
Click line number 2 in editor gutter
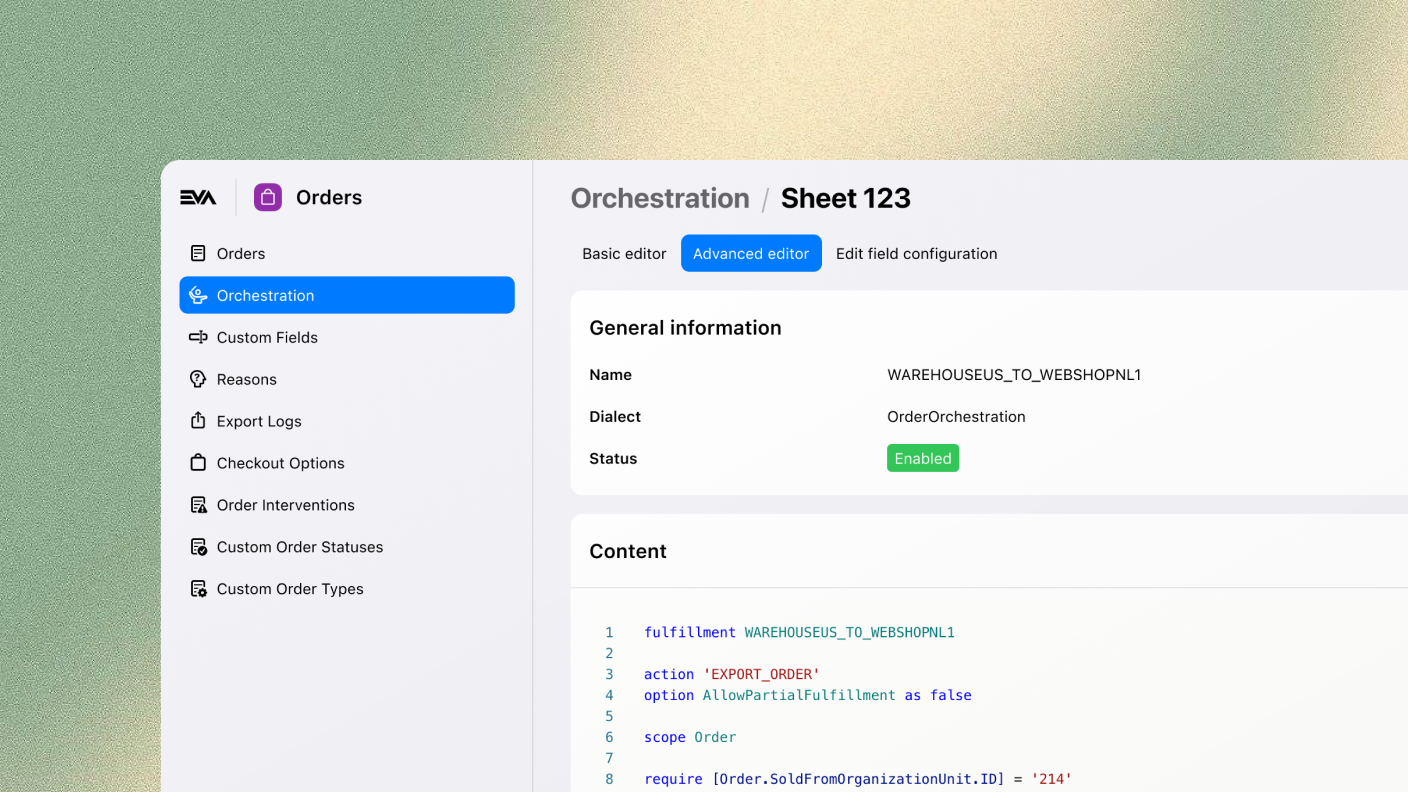pos(609,654)
